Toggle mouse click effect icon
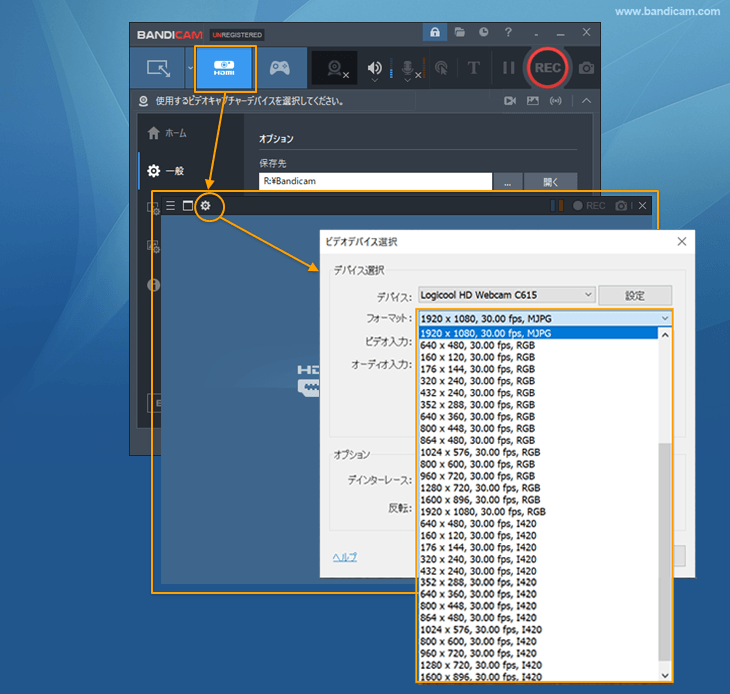Screen dimensions: 730x694 440,68
